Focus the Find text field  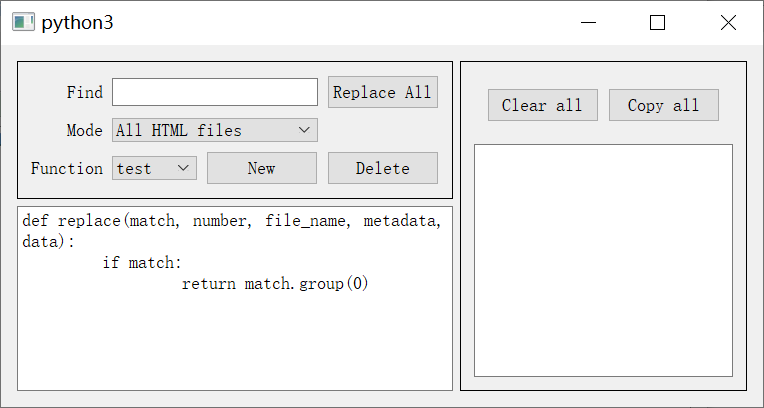point(214,92)
